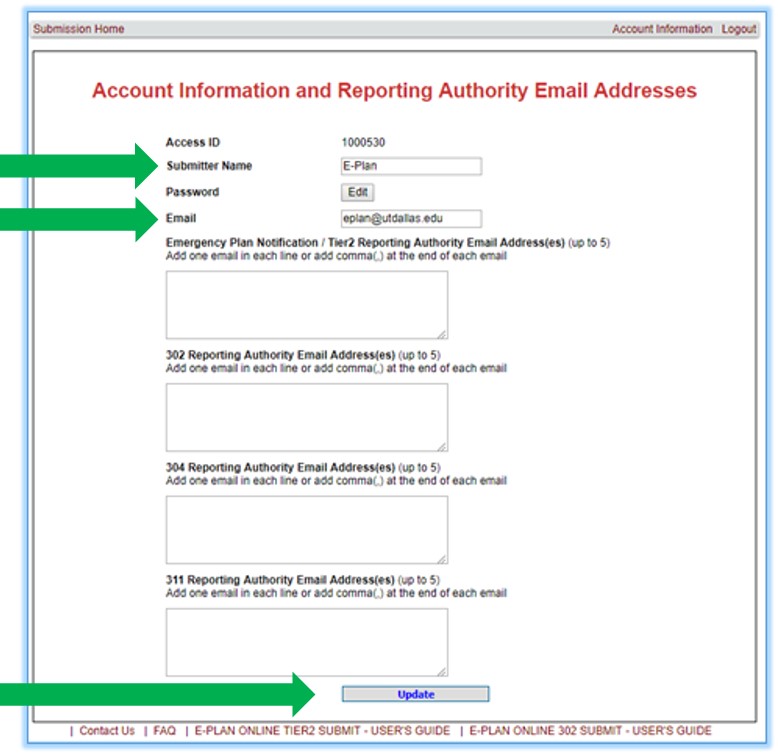The height and width of the screenshot is (755, 778).
Task: Click the Email label
Action: coord(181,219)
